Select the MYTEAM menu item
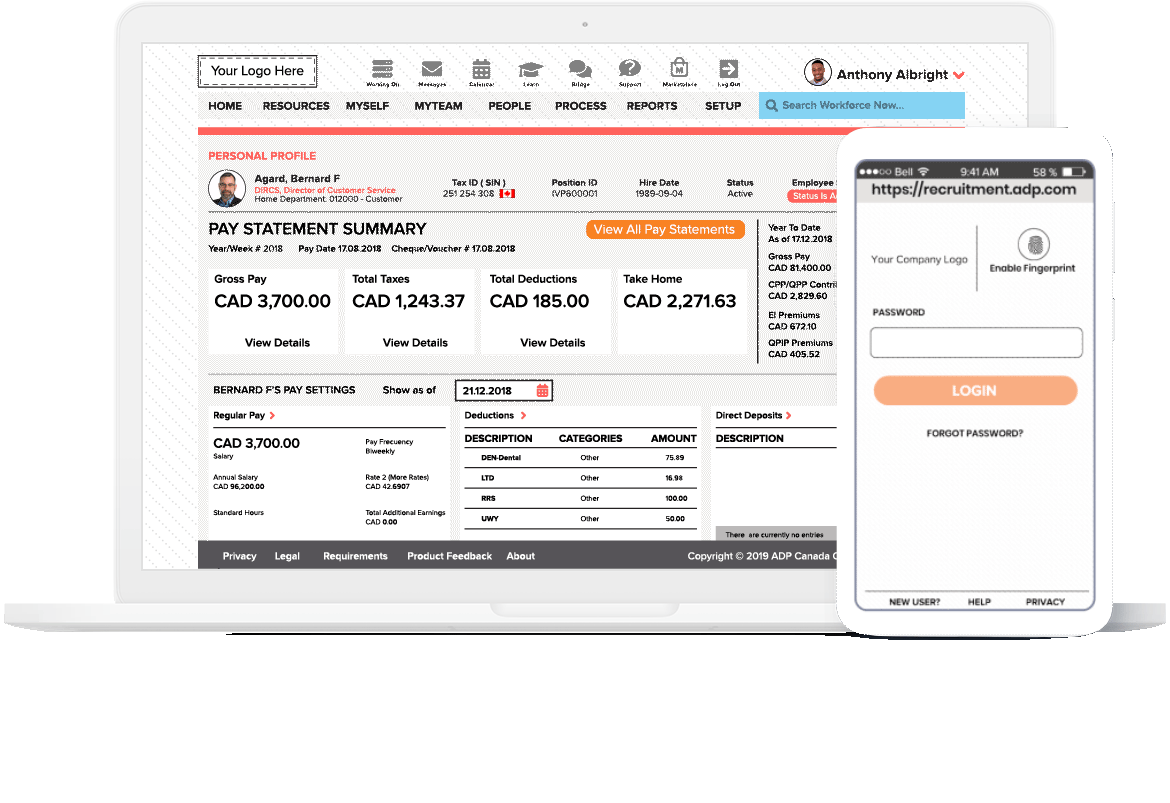This screenshot has height=803, width=1170. click(x=438, y=106)
